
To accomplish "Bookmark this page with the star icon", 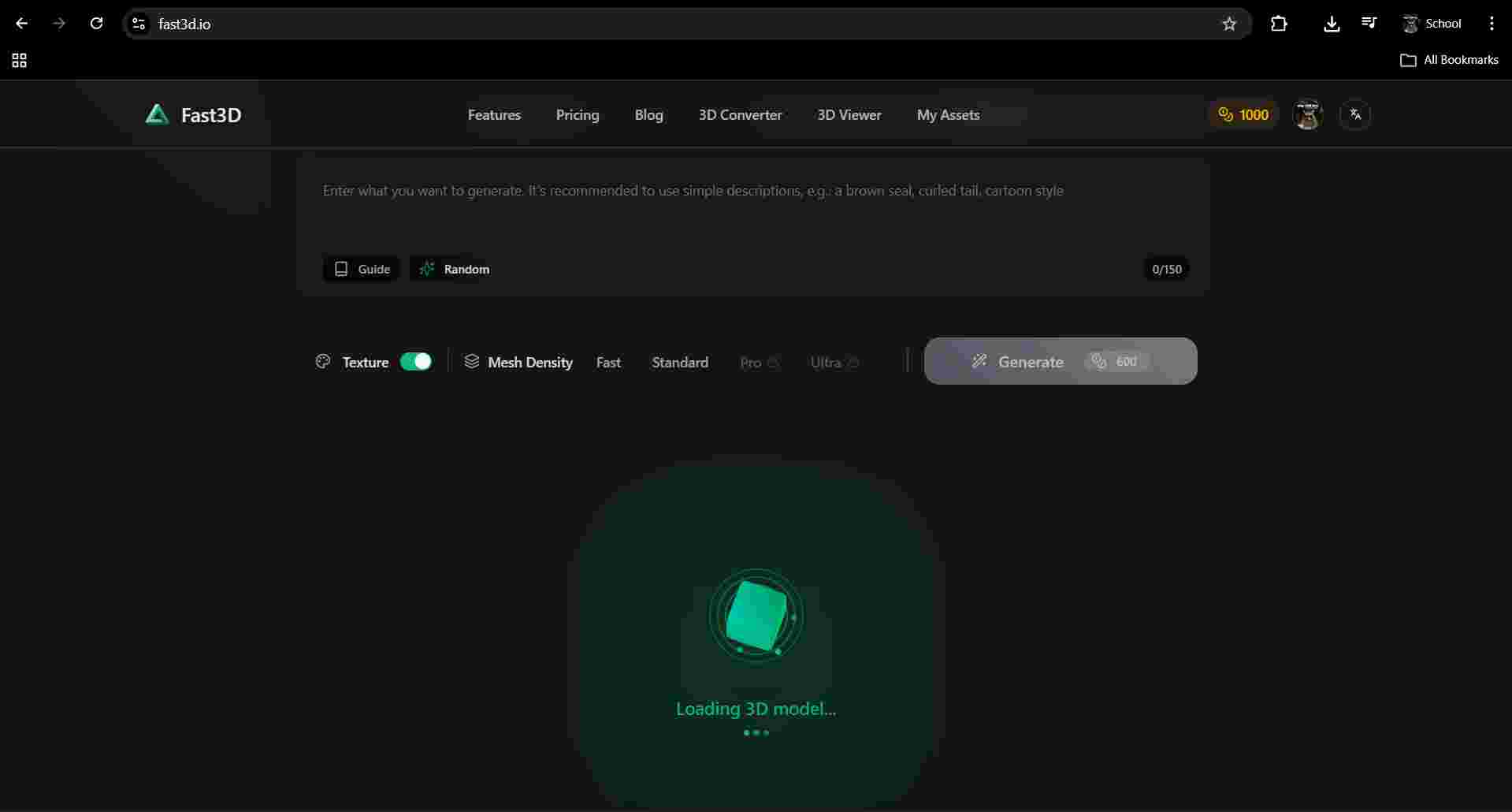I will (1229, 24).
